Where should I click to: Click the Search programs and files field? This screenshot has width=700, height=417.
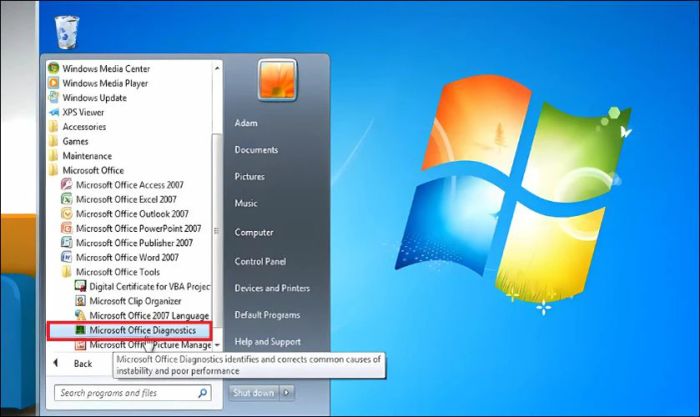click(x=133, y=393)
